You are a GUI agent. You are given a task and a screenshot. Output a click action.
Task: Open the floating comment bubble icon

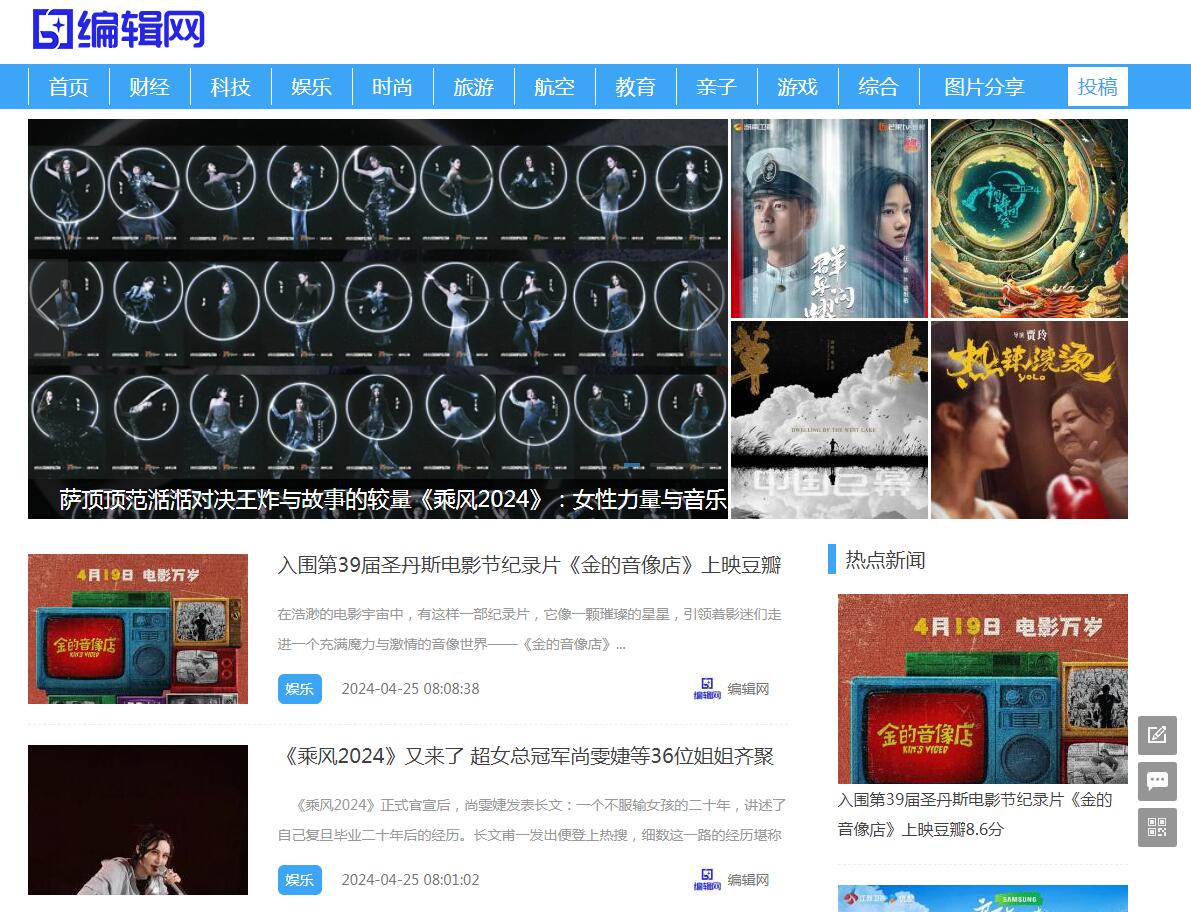1157,781
